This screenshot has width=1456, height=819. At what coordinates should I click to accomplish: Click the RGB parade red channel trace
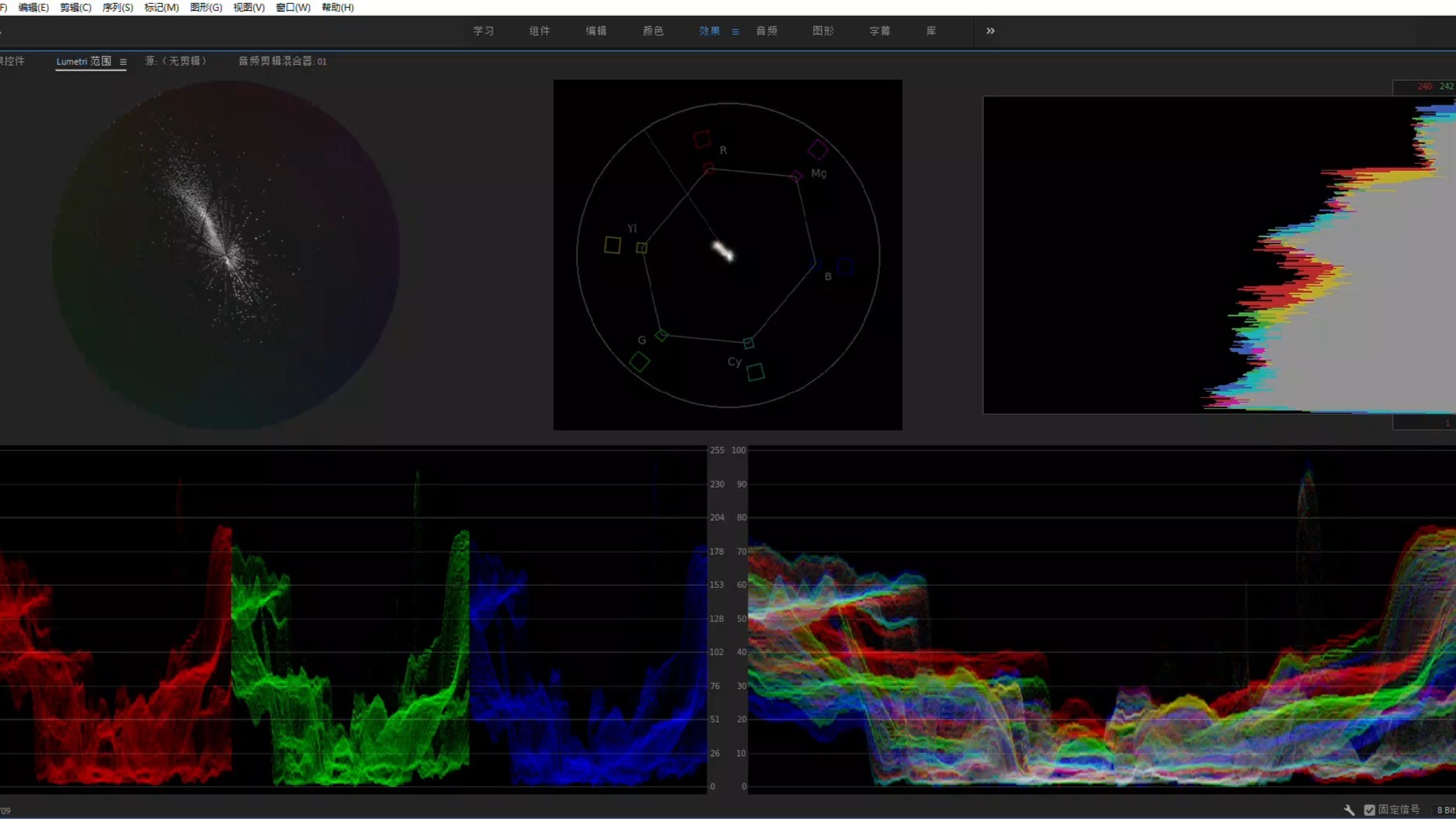point(117,654)
